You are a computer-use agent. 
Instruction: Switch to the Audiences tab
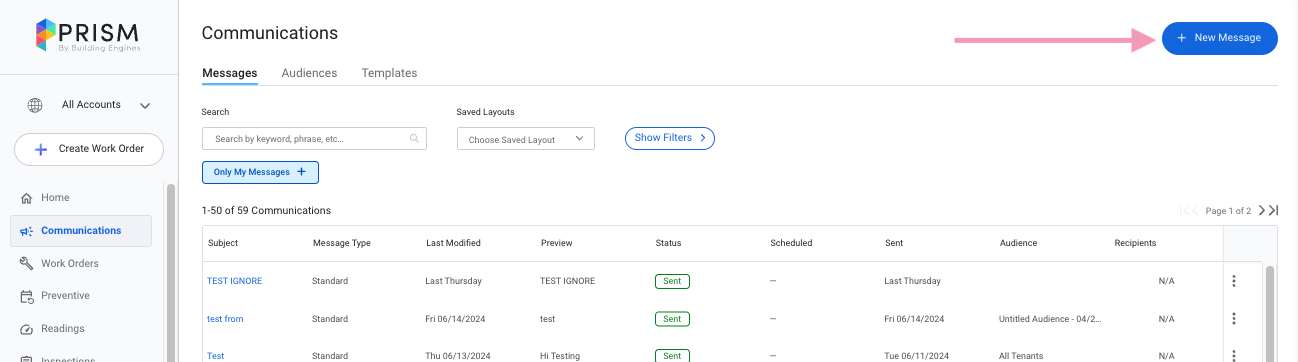coord(309,73)
